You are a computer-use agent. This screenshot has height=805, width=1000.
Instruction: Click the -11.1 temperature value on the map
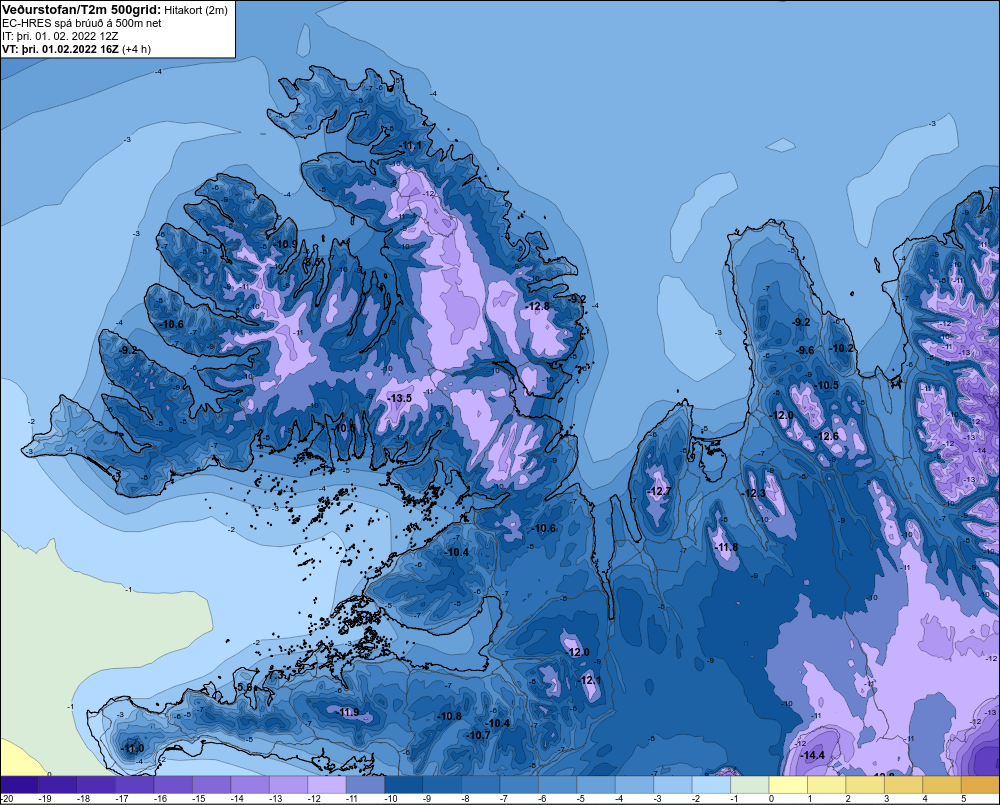[x=409, y=146]
